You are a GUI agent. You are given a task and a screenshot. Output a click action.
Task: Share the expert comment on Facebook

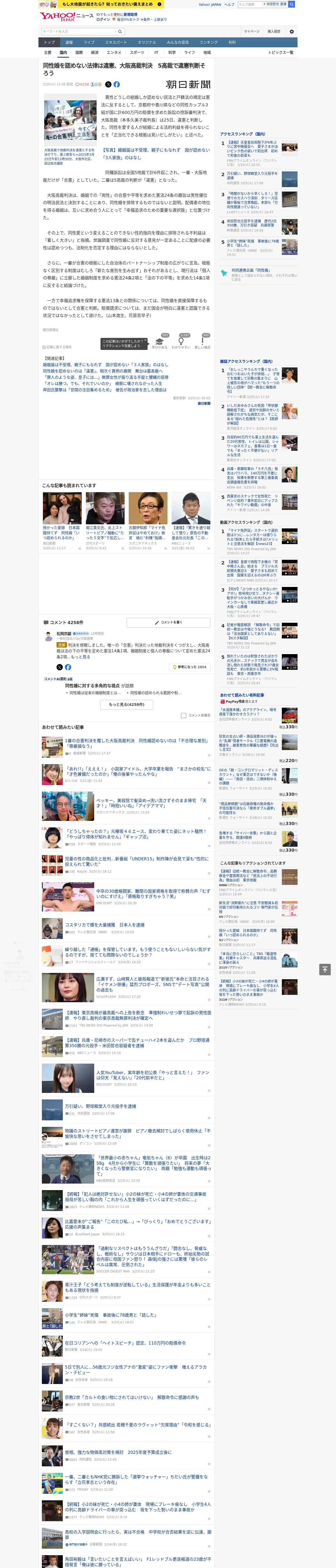pos(68,667)
